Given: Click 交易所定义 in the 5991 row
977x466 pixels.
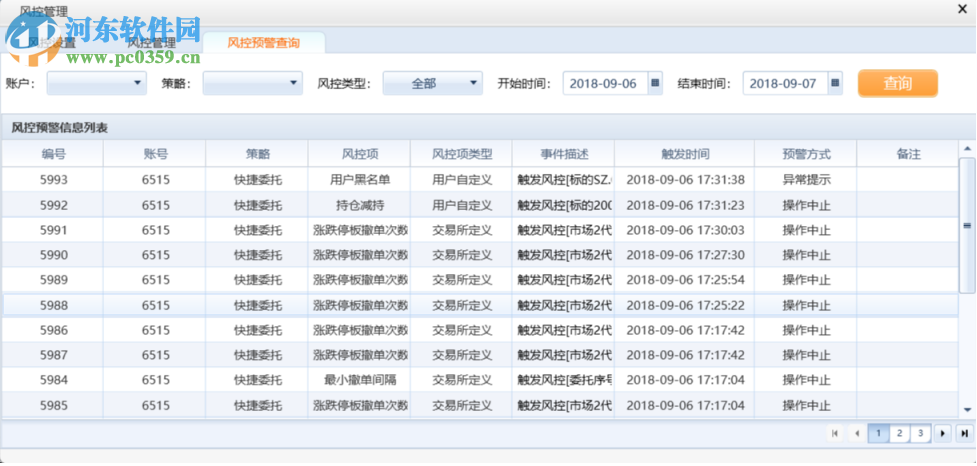Looking at the screenshot, I should [462, 230].
